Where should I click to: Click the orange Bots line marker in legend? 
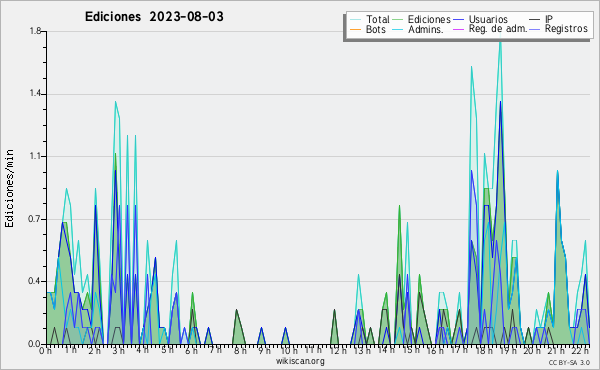coord(355,29)
